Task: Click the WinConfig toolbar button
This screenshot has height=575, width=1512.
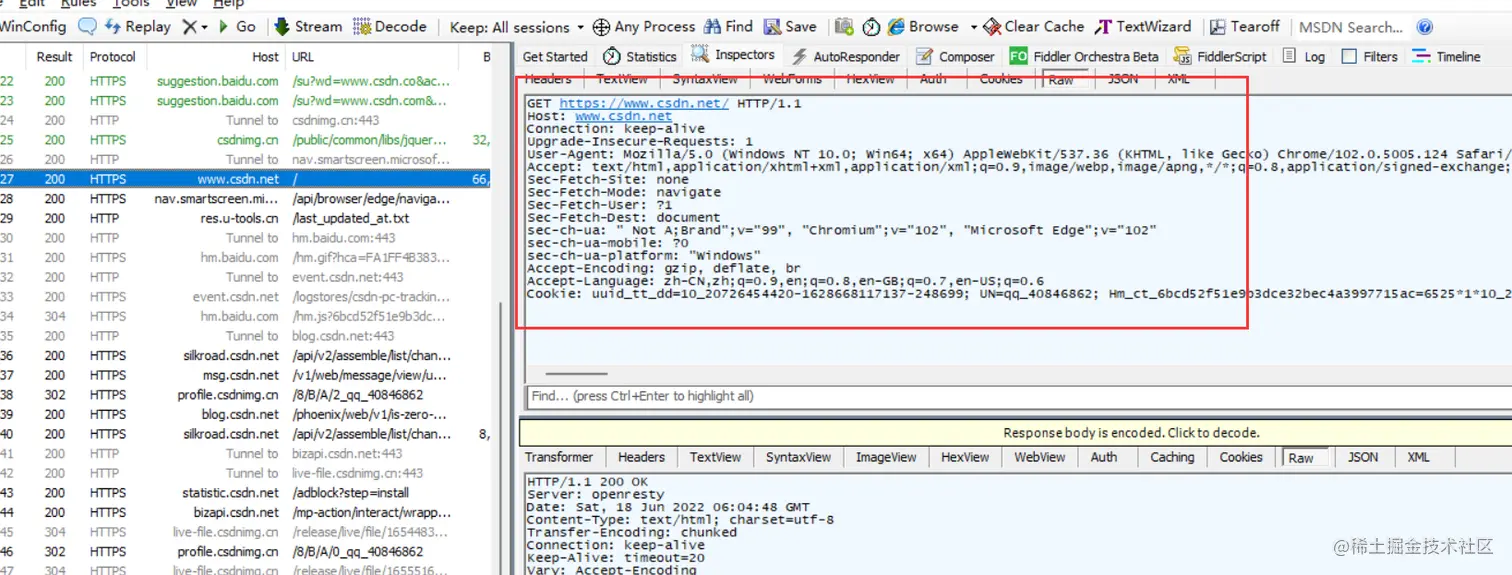Action: [x=33, y=27]
